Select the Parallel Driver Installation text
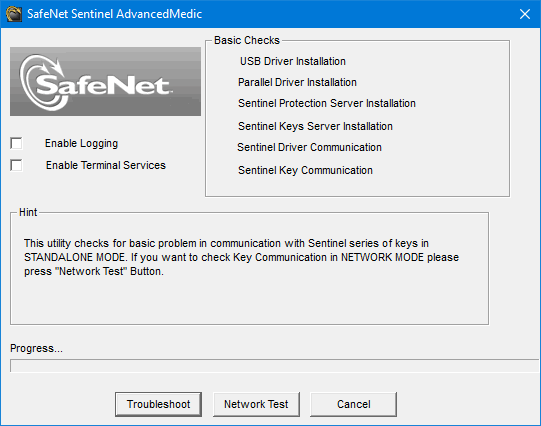Image resolution: width=541 pixels, height=426 pixels. [x=297, y=82]
